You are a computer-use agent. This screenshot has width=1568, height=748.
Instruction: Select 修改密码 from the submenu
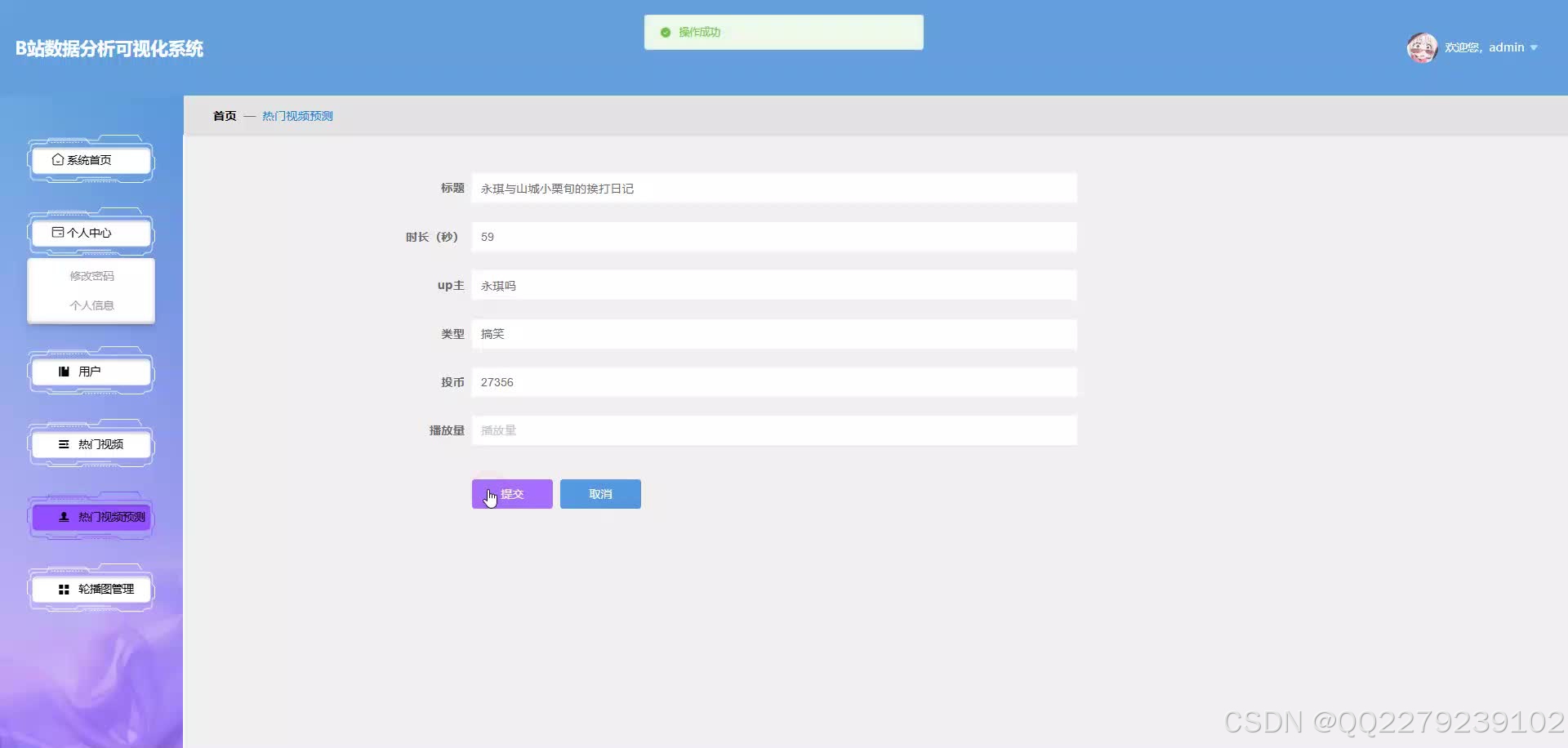(x=91, y=275)
